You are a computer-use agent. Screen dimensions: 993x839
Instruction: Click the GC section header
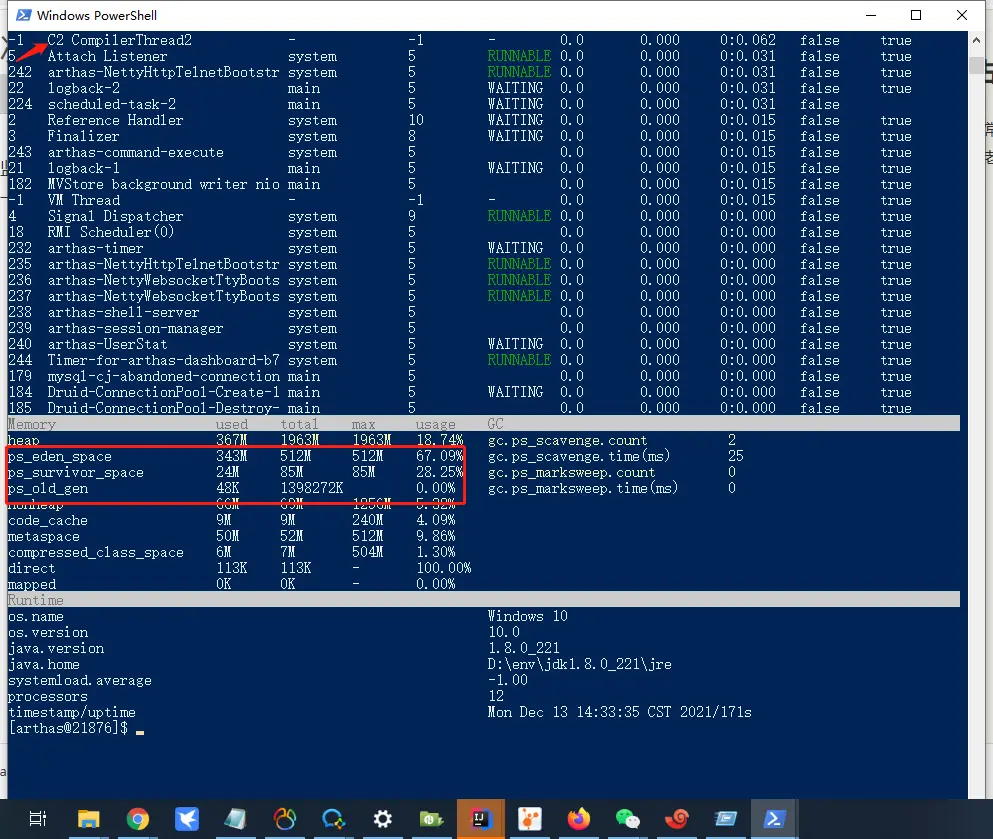(x=495, y=424)
